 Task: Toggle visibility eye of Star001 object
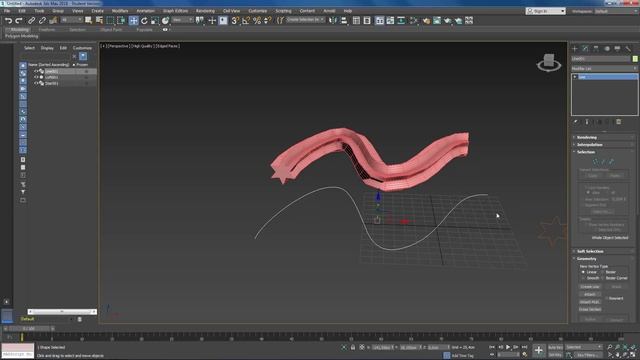[x=36, y=83]
